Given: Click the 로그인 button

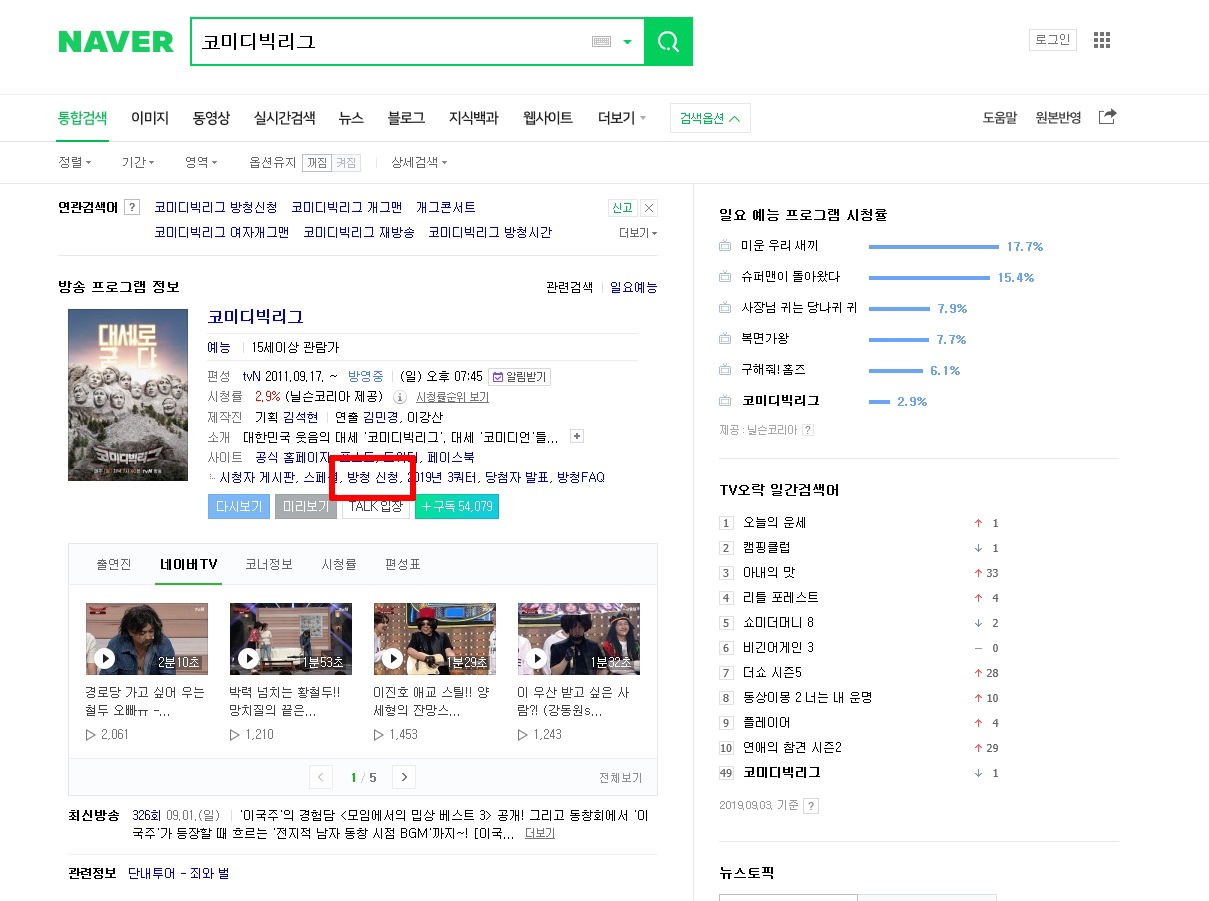Looking at the screenshot, I should point(1052,40).
